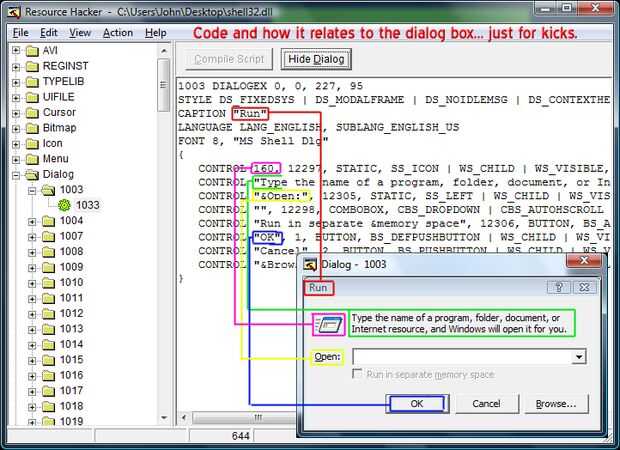This screenshot has width=620, height=450.
Task: Open the Edit menu
Action: tap(49, 33)
